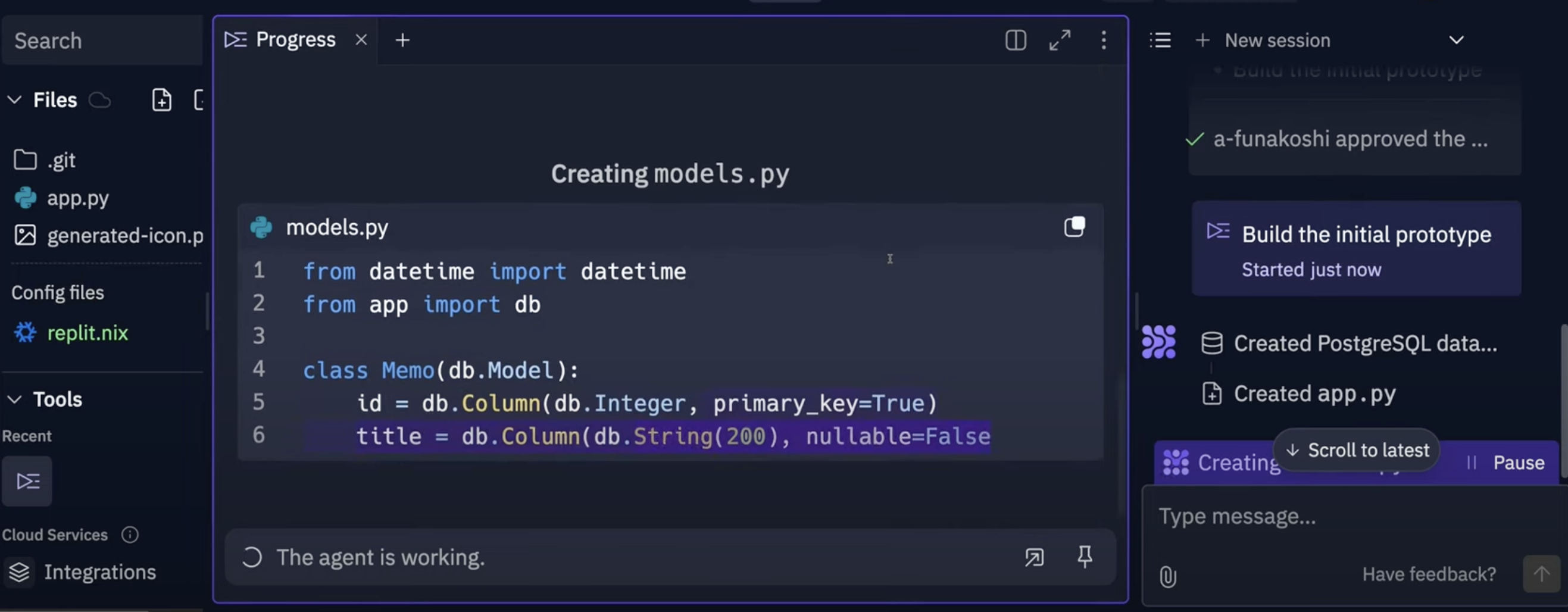Open Integrations
Screen dimensions: 1568x612
coord(82,572)
